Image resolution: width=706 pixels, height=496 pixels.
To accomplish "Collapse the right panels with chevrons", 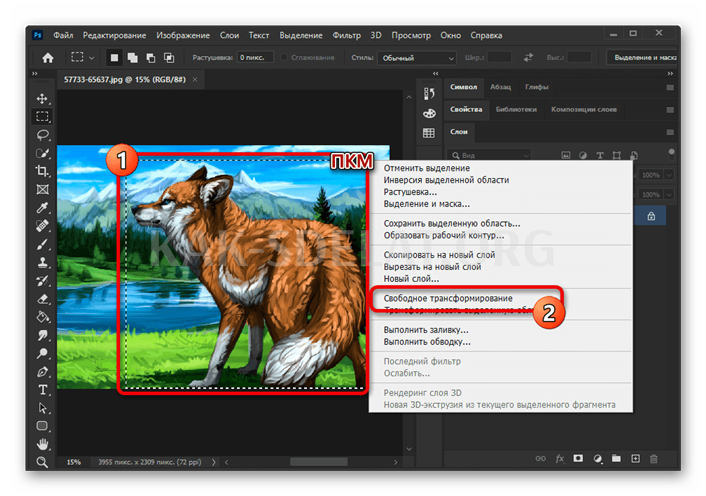I will 670,73.
